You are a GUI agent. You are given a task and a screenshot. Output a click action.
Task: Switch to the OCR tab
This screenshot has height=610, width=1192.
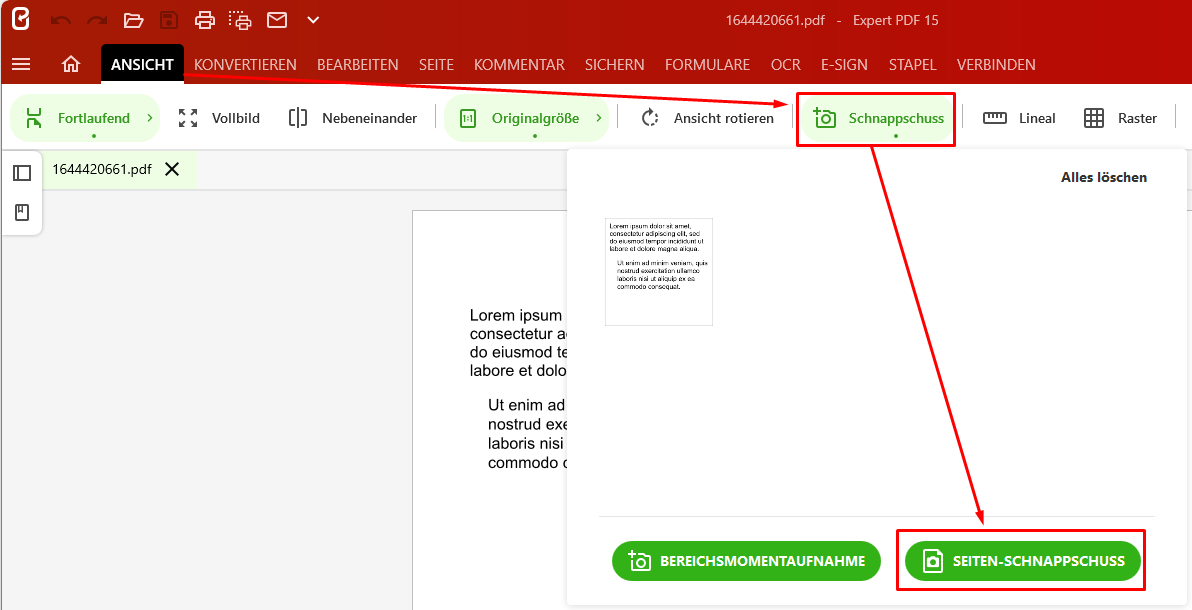coord(785,65)
